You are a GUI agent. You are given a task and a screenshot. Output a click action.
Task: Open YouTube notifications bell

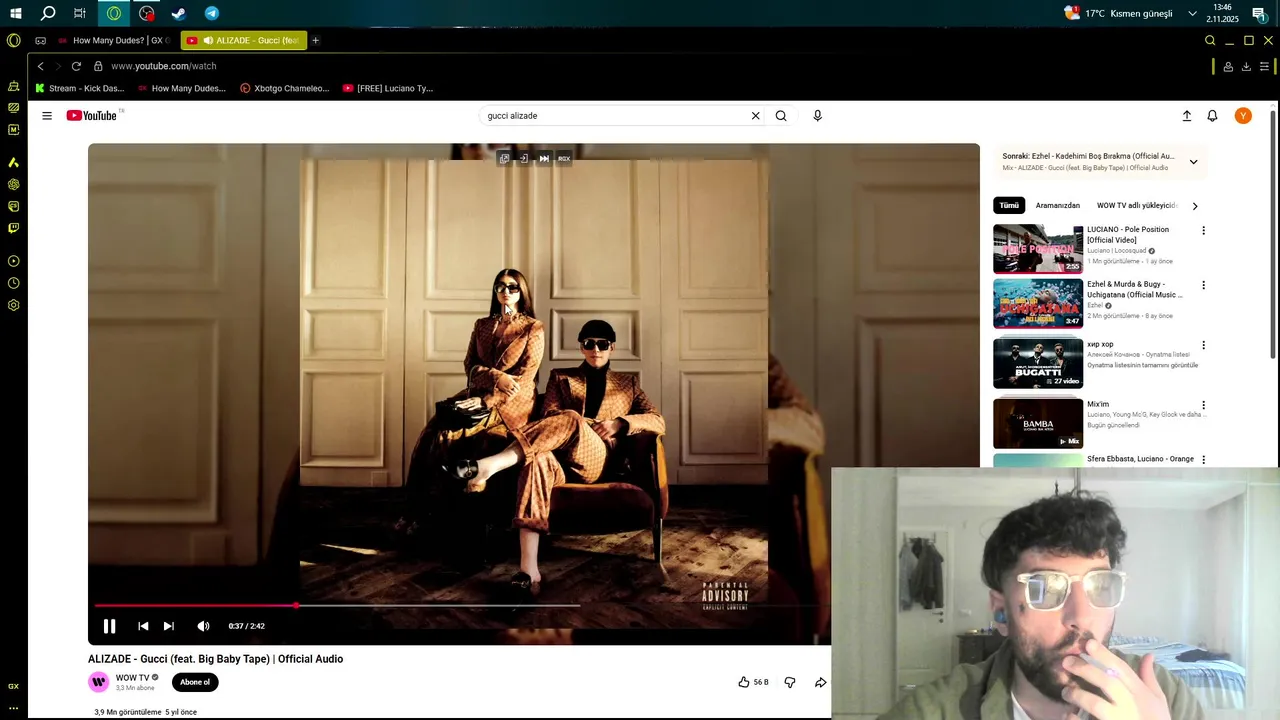pos(1212,116)
